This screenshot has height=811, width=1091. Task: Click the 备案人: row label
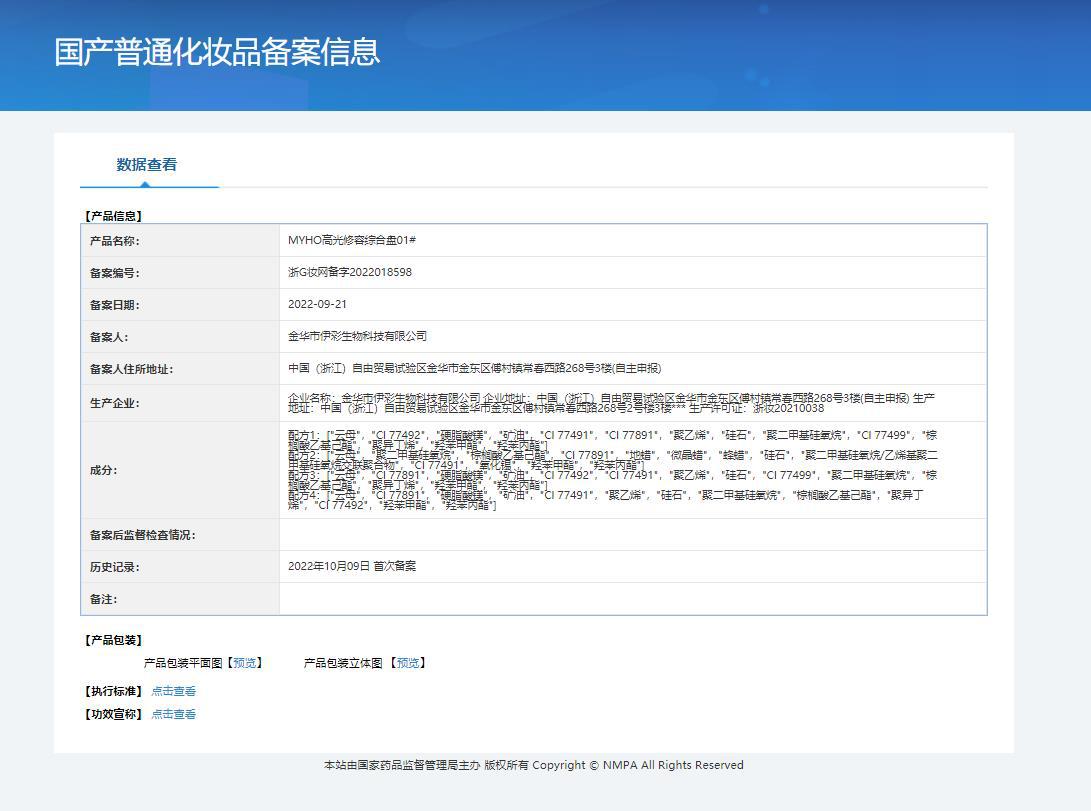click(x=109, y=337)
